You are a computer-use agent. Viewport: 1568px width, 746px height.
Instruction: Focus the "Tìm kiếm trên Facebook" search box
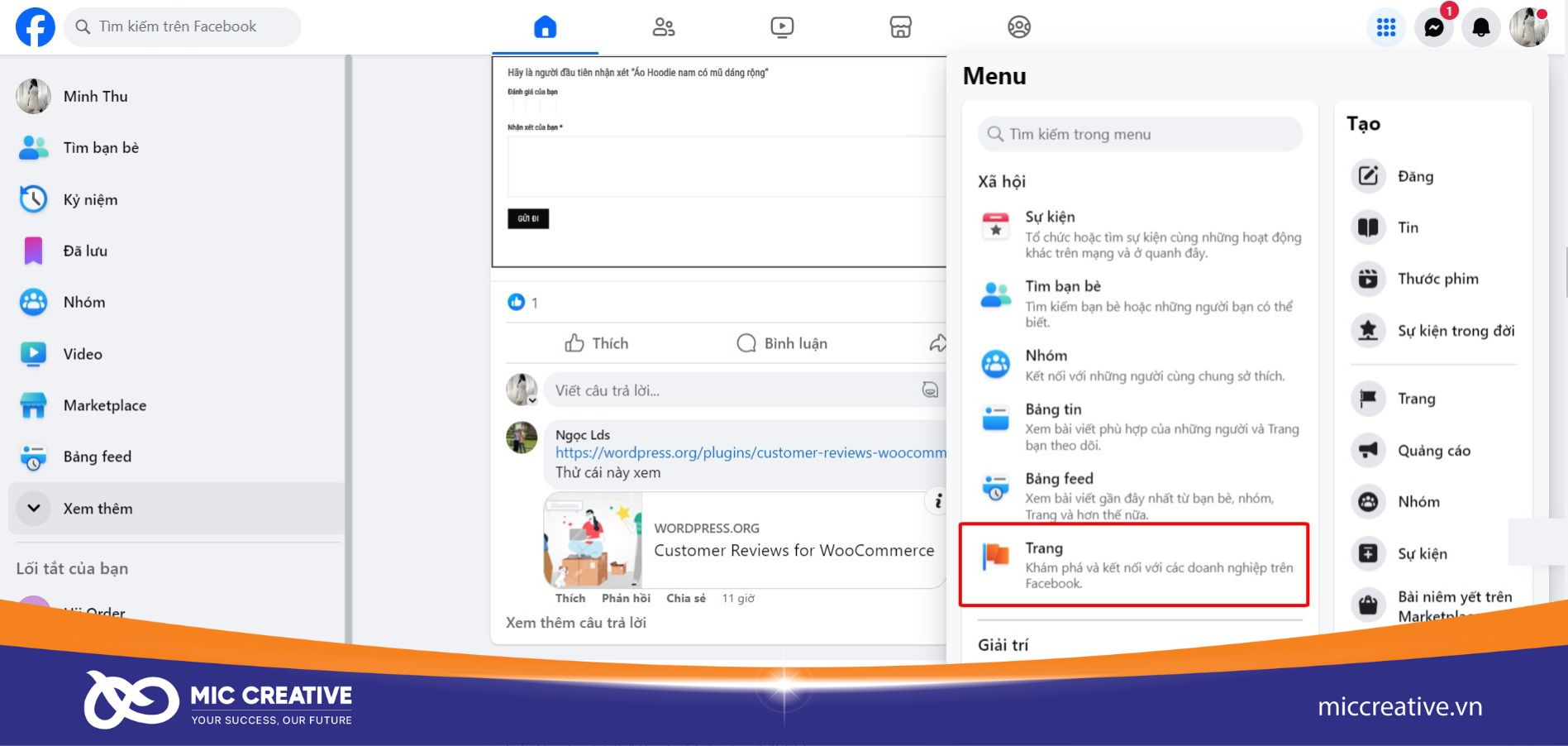pos(183,26)
